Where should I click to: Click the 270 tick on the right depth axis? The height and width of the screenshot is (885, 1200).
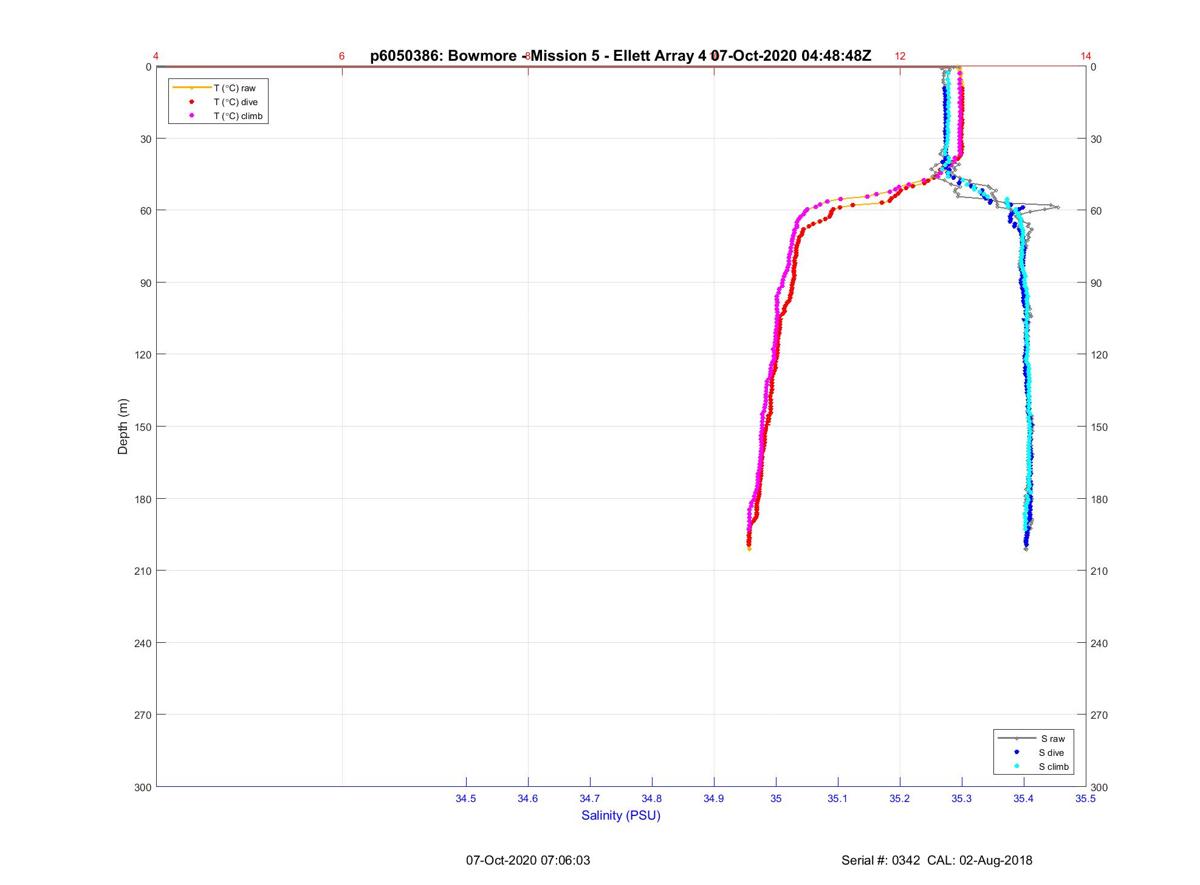[x=1100, y=715]
